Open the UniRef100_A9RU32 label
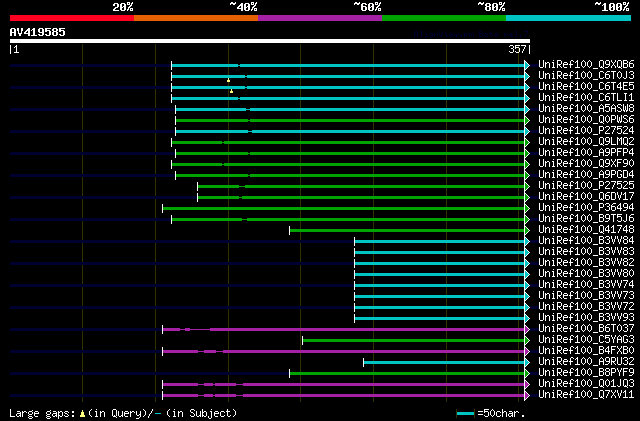The height and width of the screenshot is (421, 640). tap(586, 362)
